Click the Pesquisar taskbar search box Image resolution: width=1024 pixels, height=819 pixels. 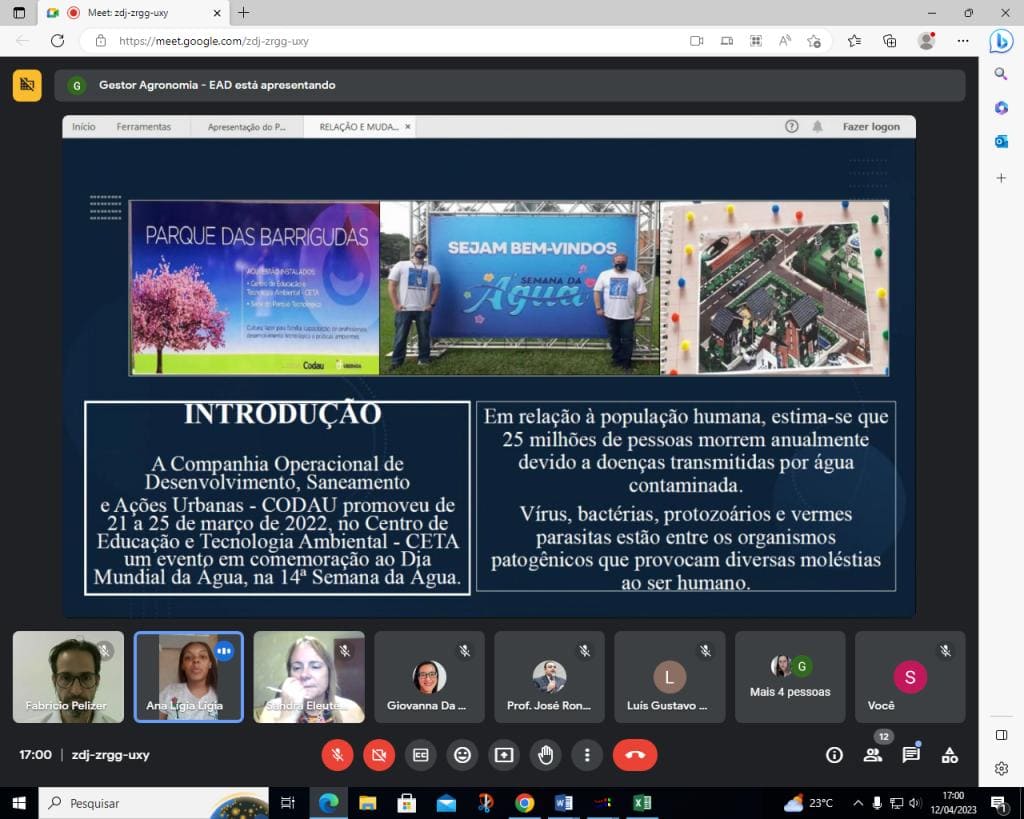coord(154,803)
